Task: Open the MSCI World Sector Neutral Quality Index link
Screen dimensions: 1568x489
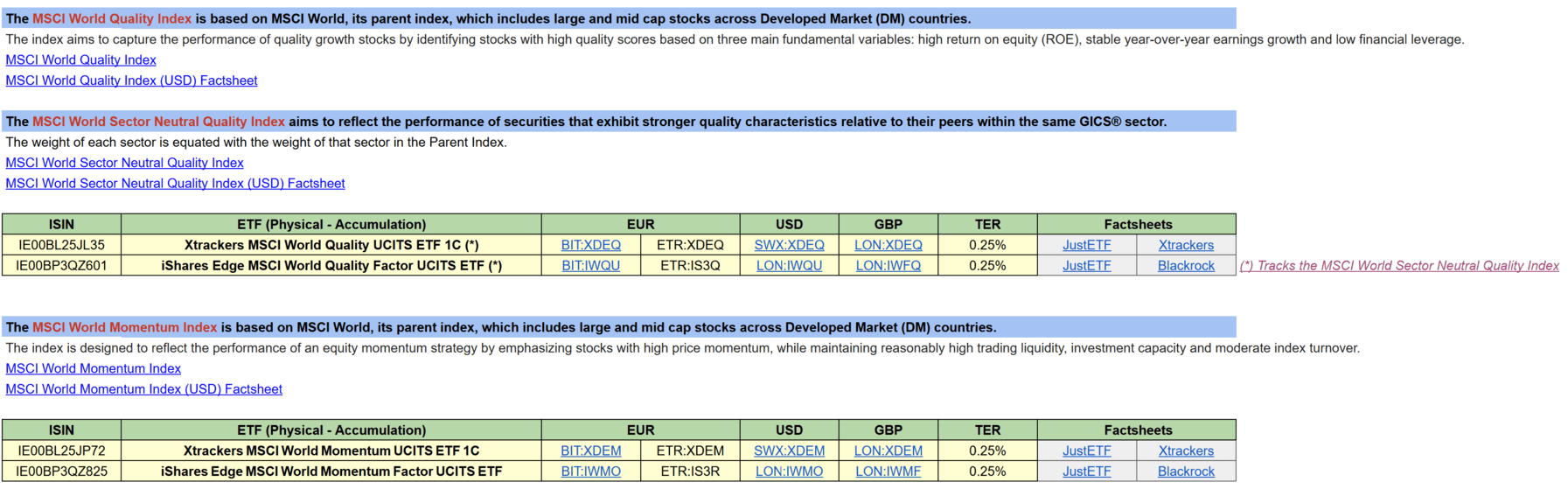Action: point(124,163)
